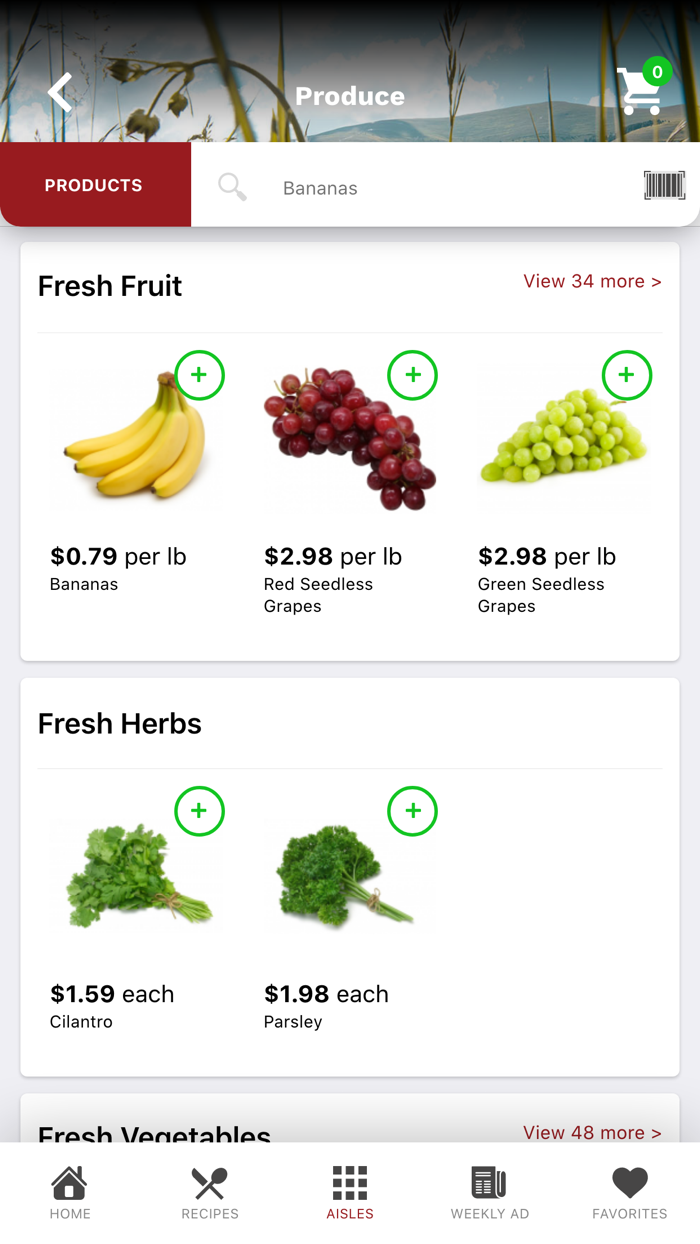700x1244 pixels.
Task: Add Green Seedless Grapes to the cart
Action: click(626, 375)
